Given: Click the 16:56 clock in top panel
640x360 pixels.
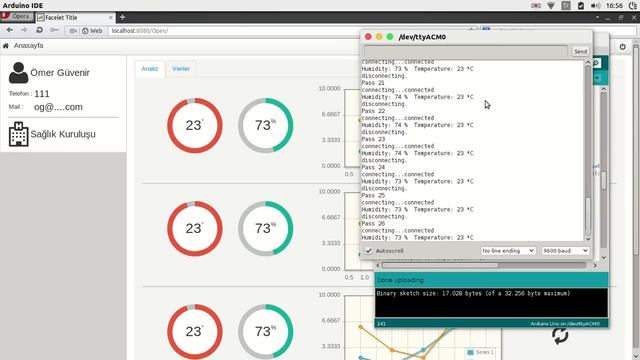Looking at the screenshot, I should 614,6.
